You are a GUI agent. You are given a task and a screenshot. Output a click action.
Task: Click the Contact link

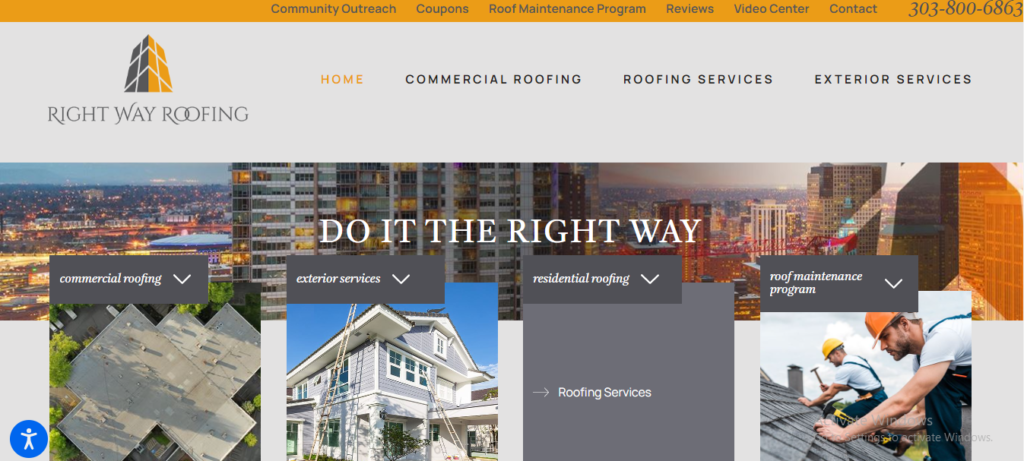coord(853,9)
